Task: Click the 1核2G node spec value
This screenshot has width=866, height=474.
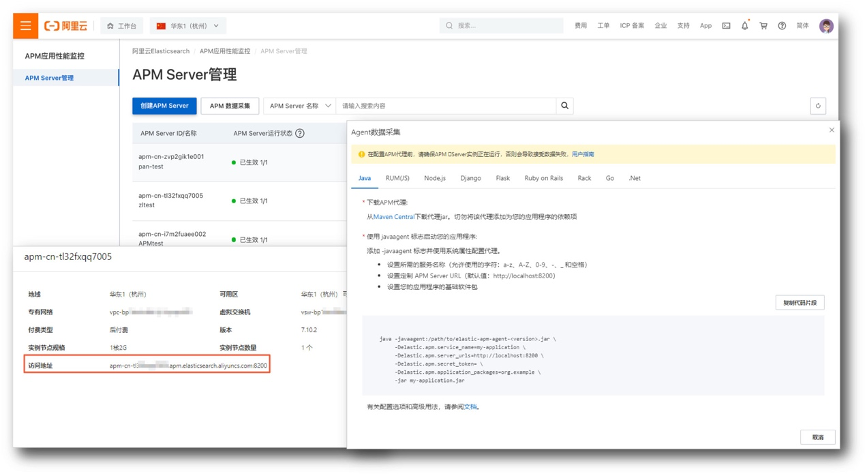Action: pyautogui.click(x=118, y=347)
